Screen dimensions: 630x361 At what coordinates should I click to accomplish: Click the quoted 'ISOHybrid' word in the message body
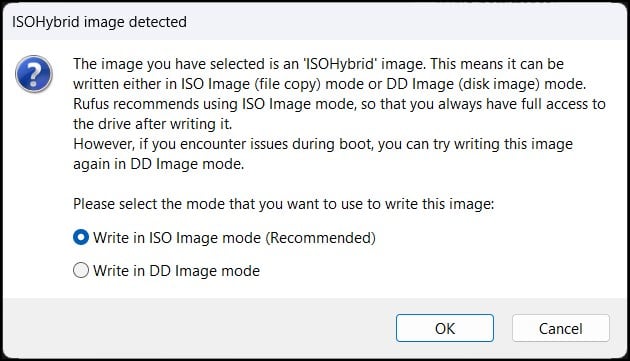pyautogui.click(x=340, y=64)
